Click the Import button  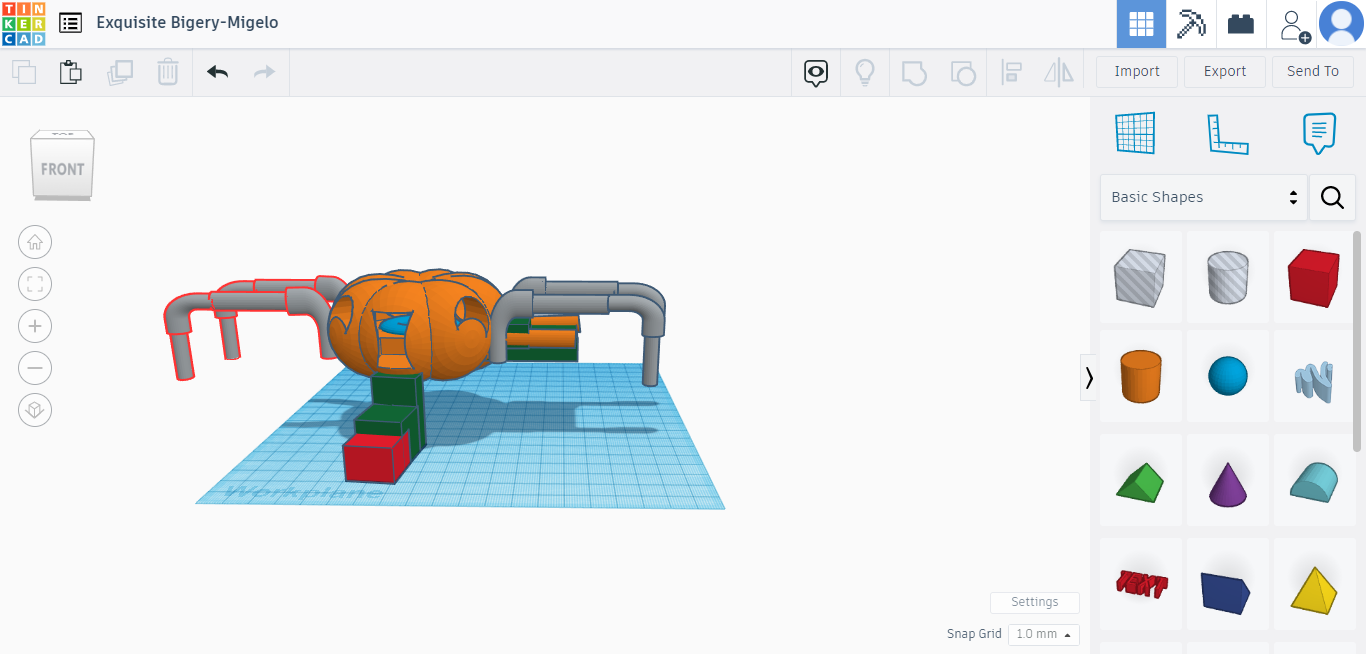[1136, 71]
